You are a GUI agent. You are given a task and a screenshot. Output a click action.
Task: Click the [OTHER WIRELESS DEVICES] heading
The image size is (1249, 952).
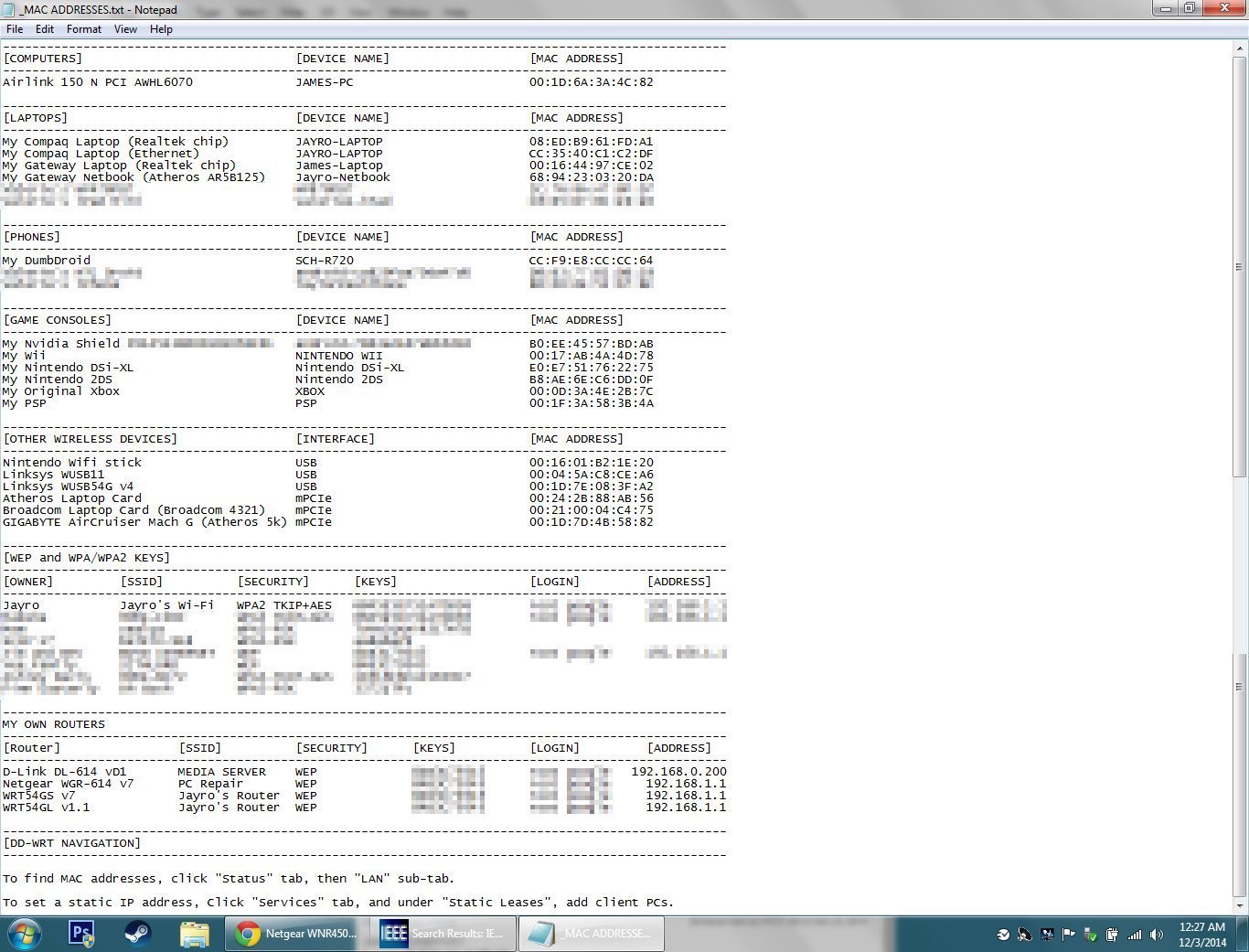[90, 439]
